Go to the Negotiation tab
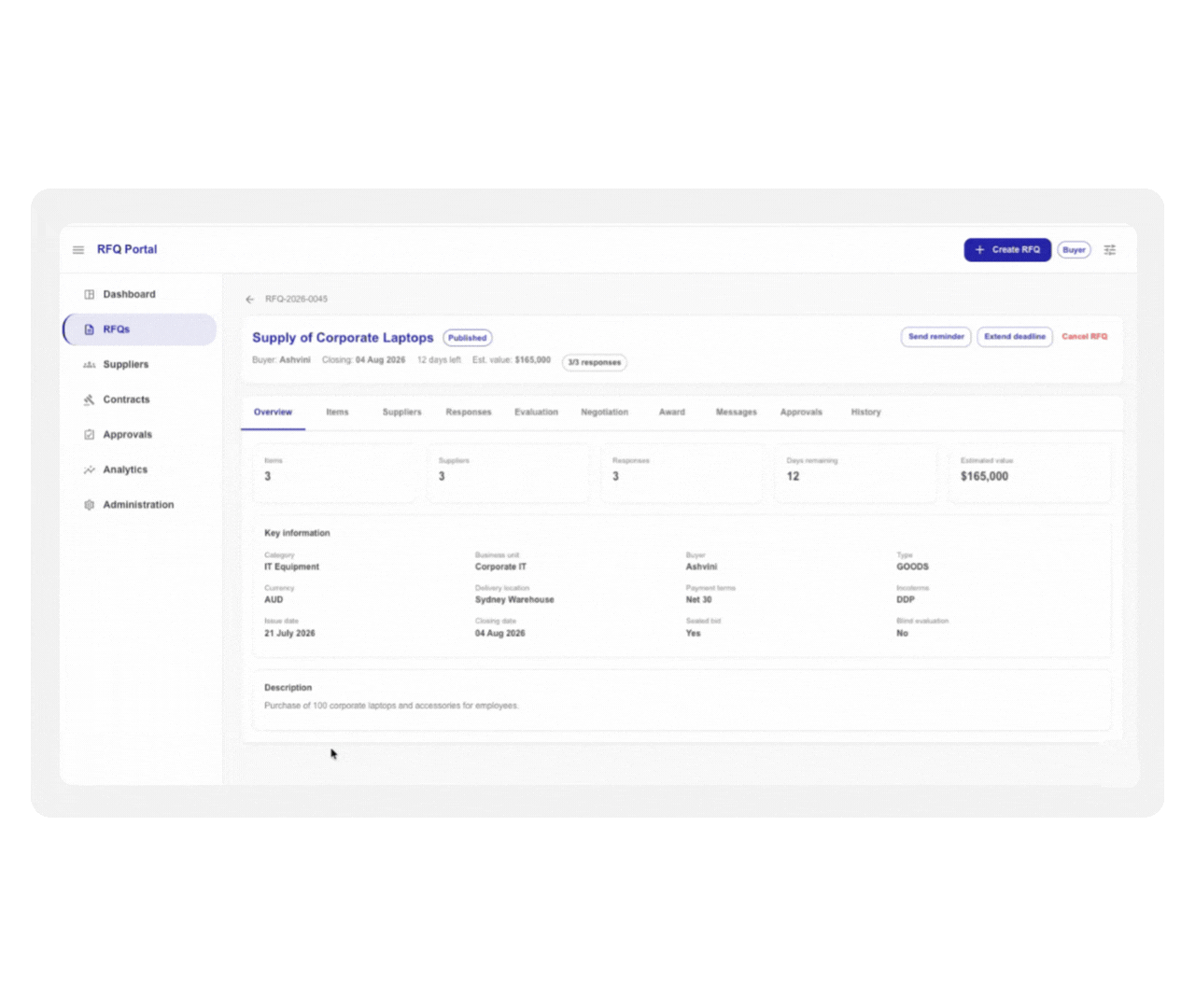 [x=605, y=413]
